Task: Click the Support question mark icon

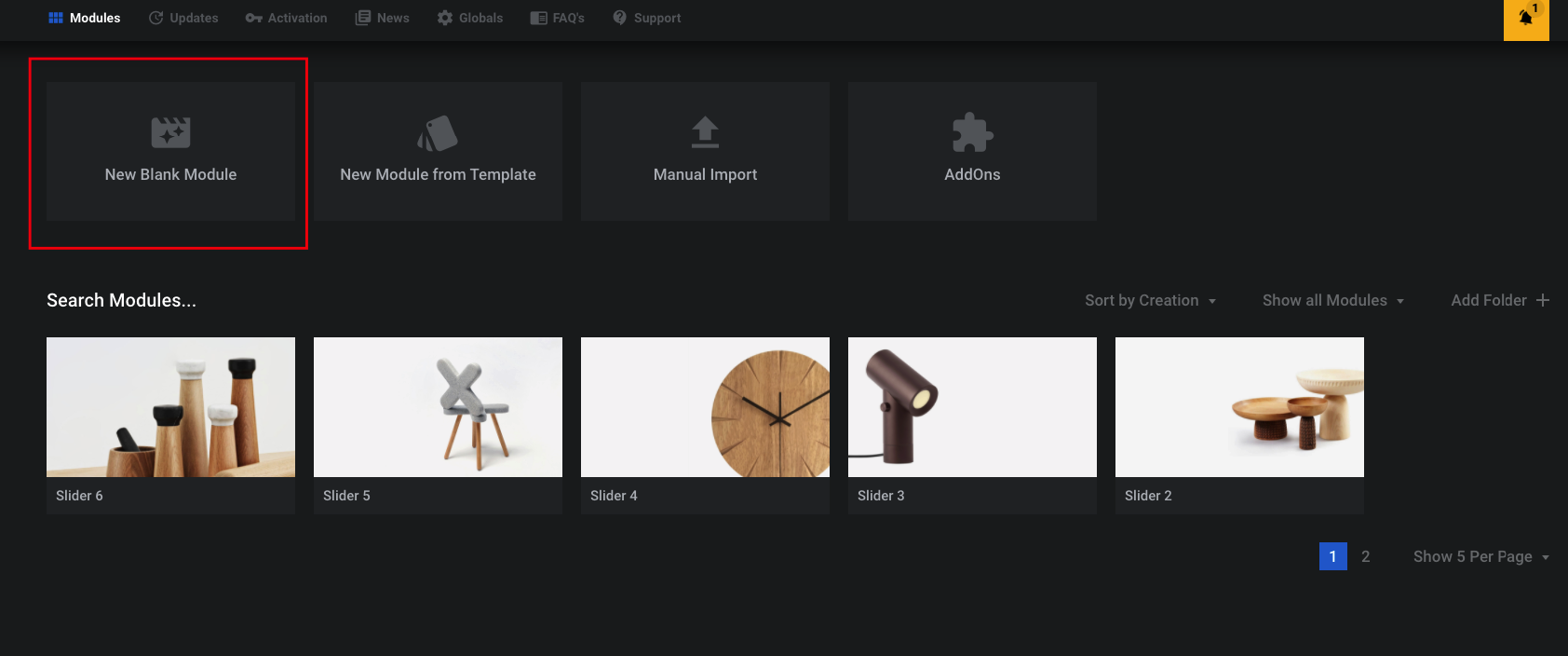Action: 620,18
